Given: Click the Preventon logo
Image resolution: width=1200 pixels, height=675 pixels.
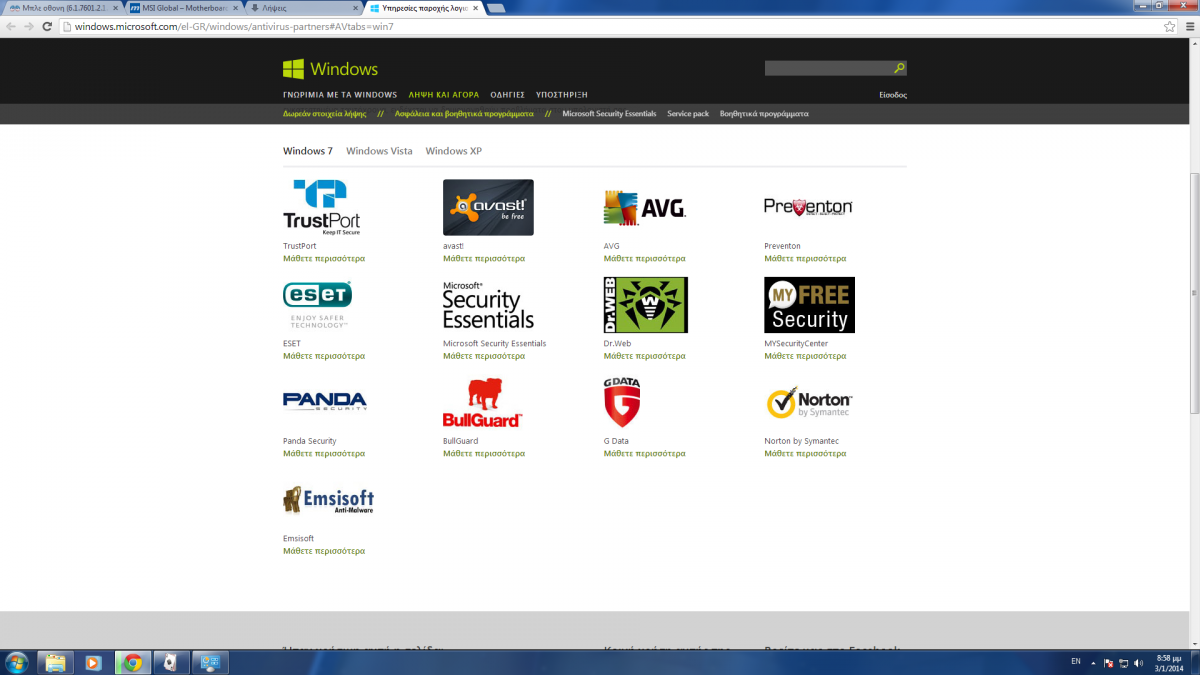Looking at the screenshot, I should click(808, 207).
